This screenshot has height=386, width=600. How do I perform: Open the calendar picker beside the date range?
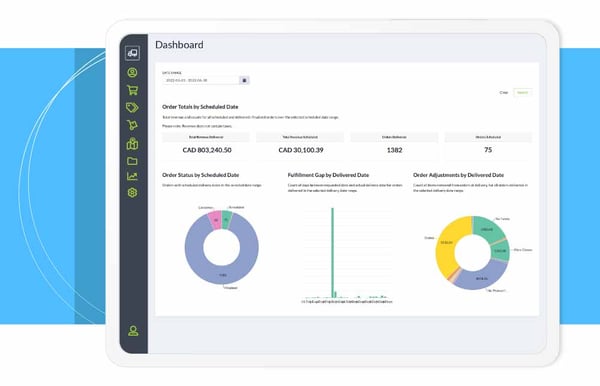[244, 80]
